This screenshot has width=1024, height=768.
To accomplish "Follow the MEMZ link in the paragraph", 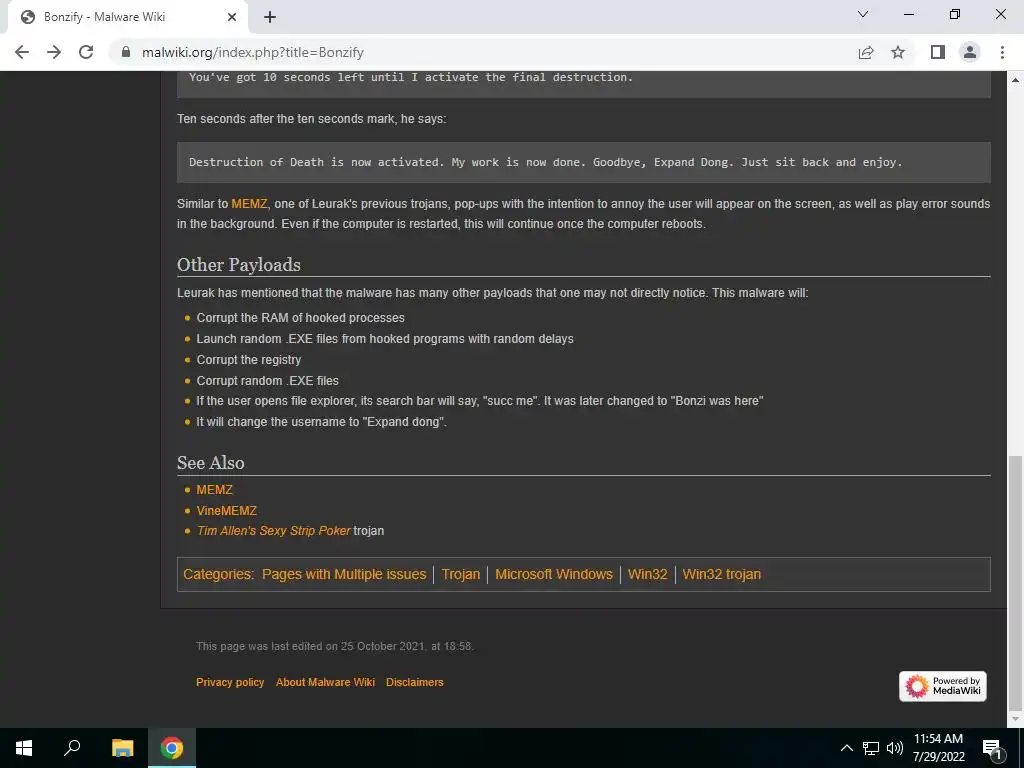I will (x=249, y=204).
